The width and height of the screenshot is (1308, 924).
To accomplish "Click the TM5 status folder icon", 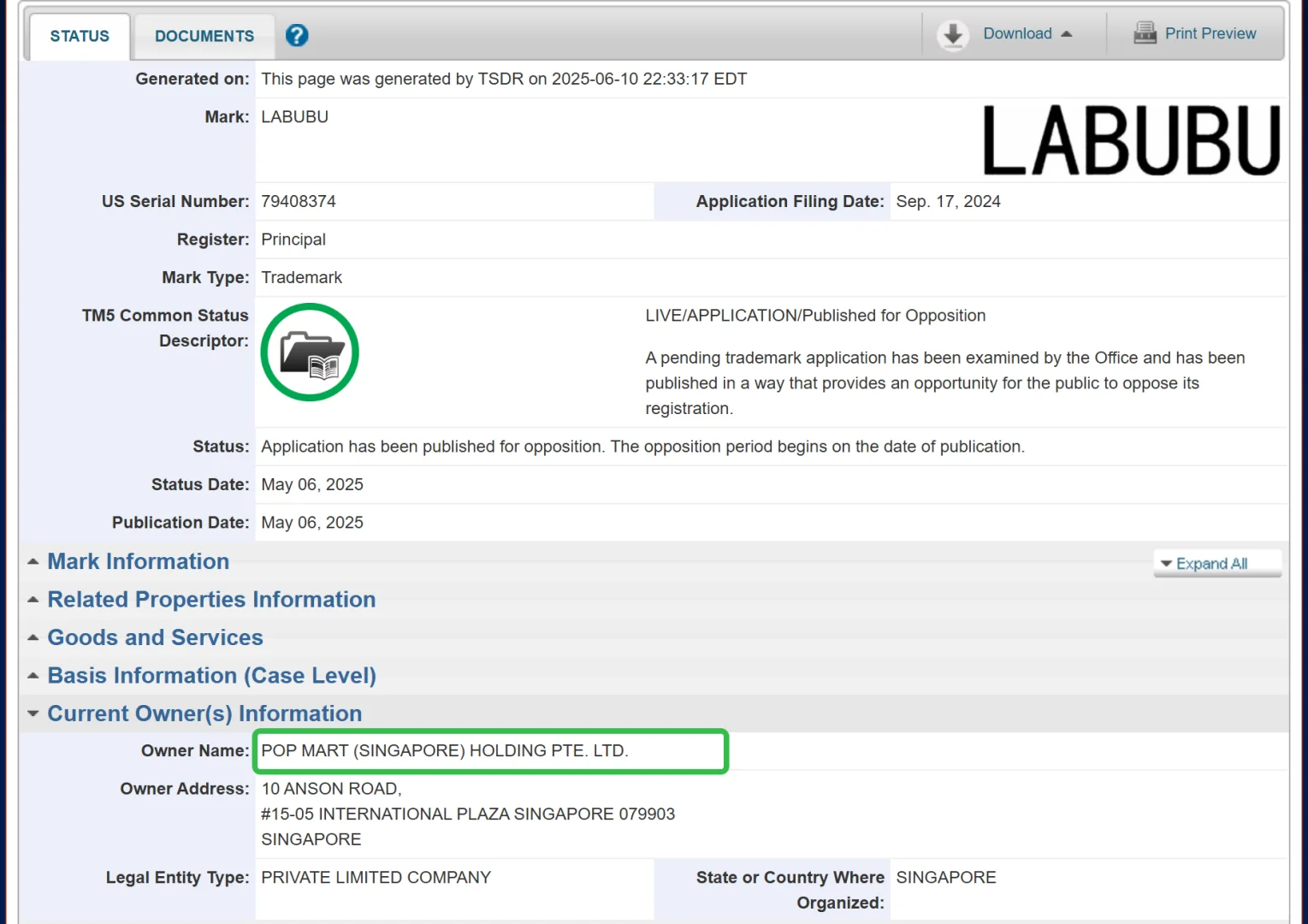I will tap(310, 352).
